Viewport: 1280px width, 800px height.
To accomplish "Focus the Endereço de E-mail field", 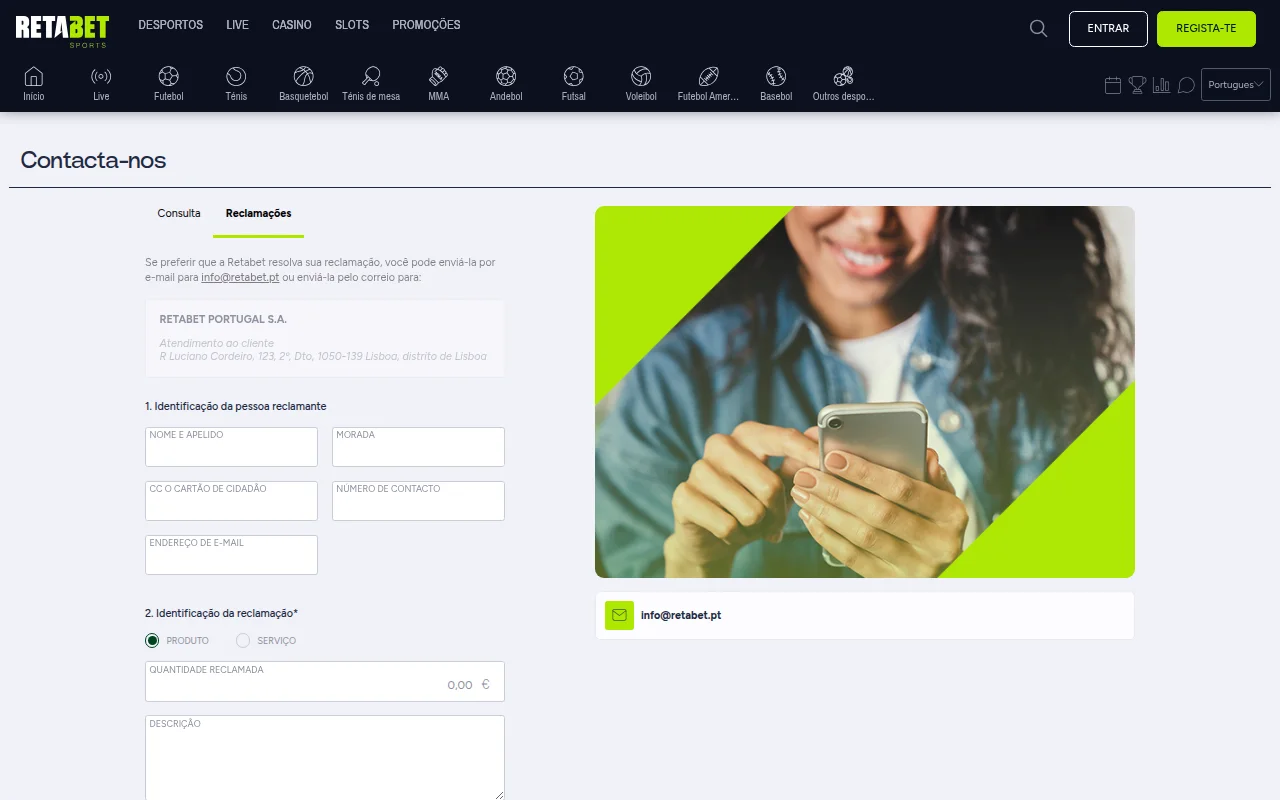I will click(231, 555).
